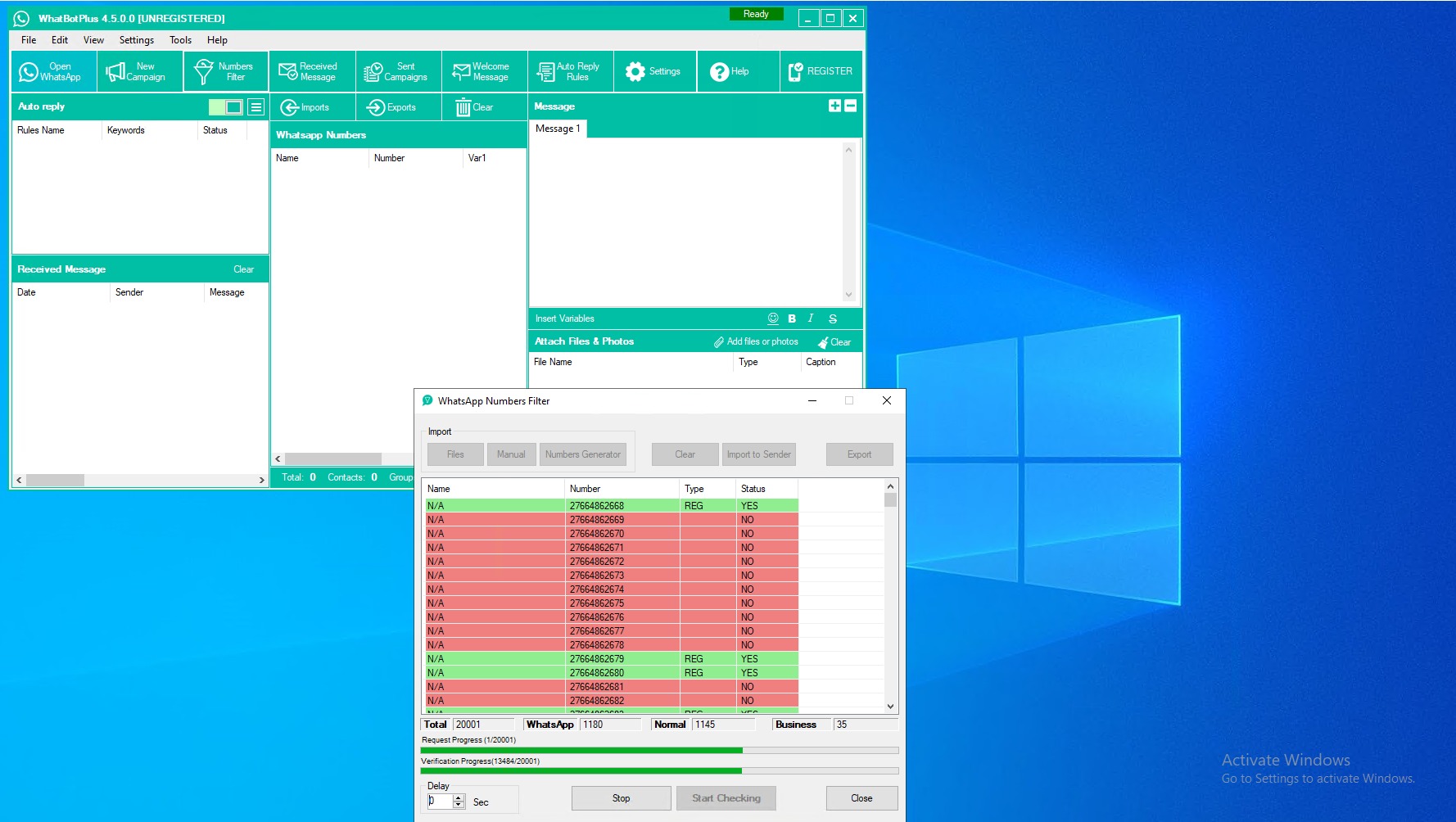Clear attached files and photos
The image size is (1456, 822).
(834, 342)
